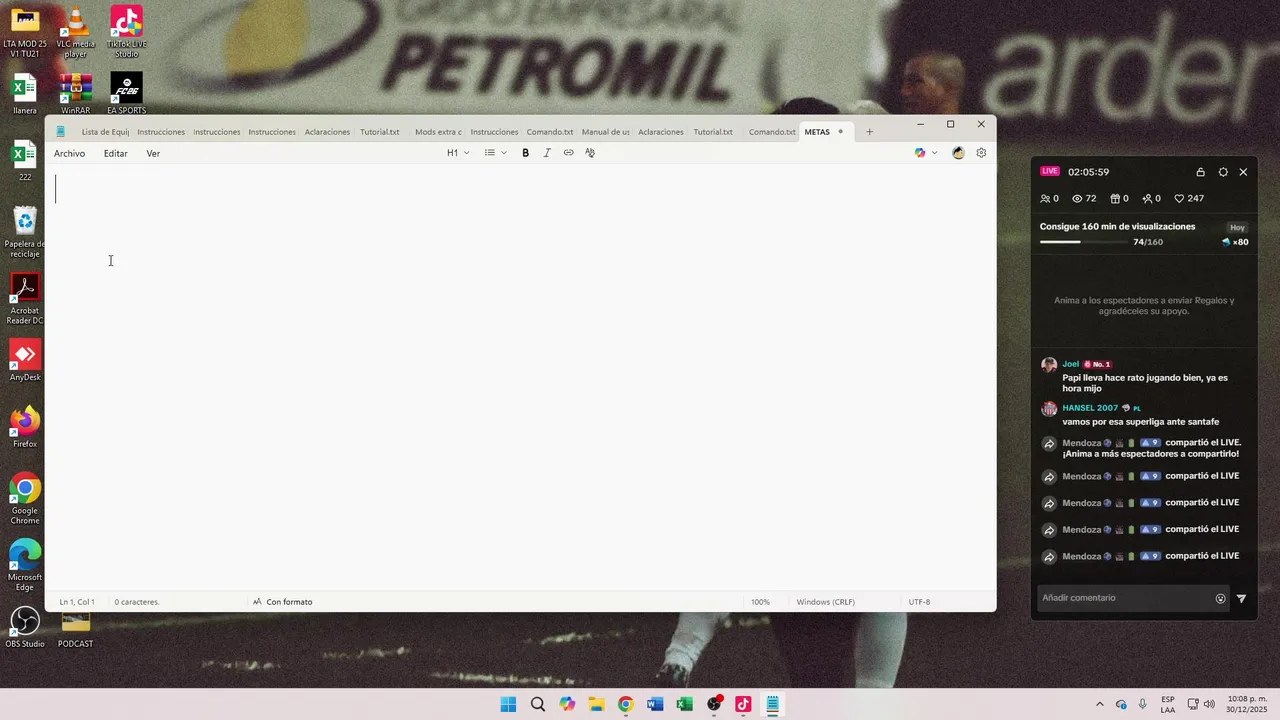Click the 'Ln 1, Col 1' status bar entry
Image resolution: width=1280 pixels, height=720 pixels.
77,602
